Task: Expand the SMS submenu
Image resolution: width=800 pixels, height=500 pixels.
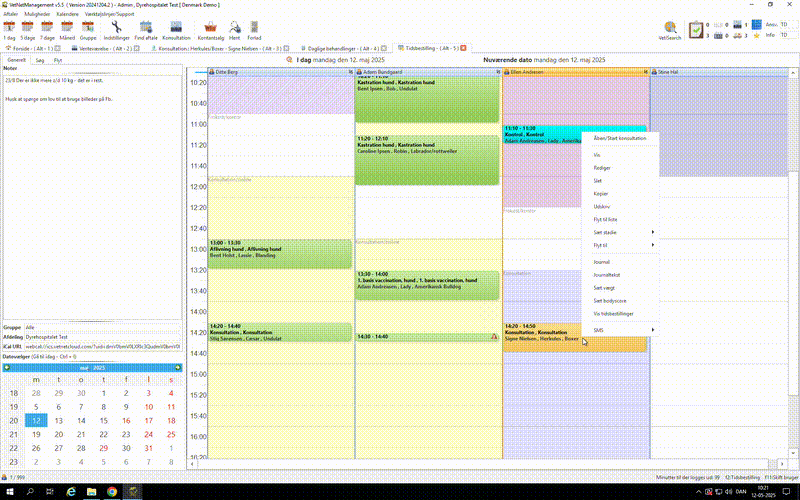Action: pyautogui.click(x=620, y=330)
